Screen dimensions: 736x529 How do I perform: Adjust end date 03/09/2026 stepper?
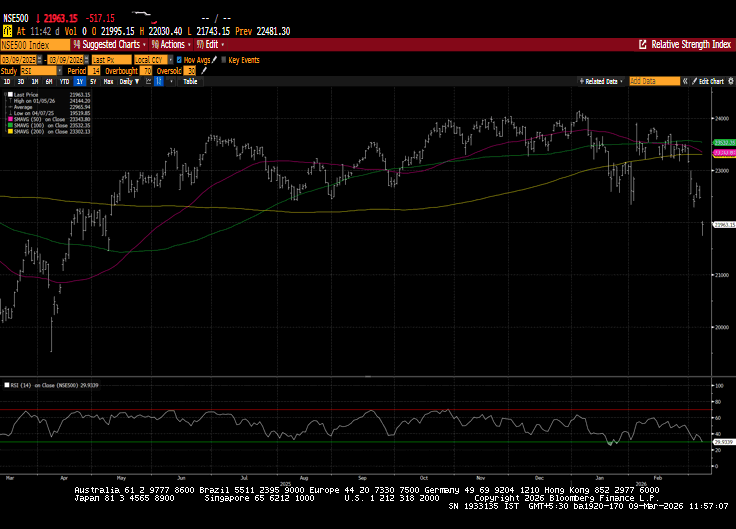click(86, 60)
